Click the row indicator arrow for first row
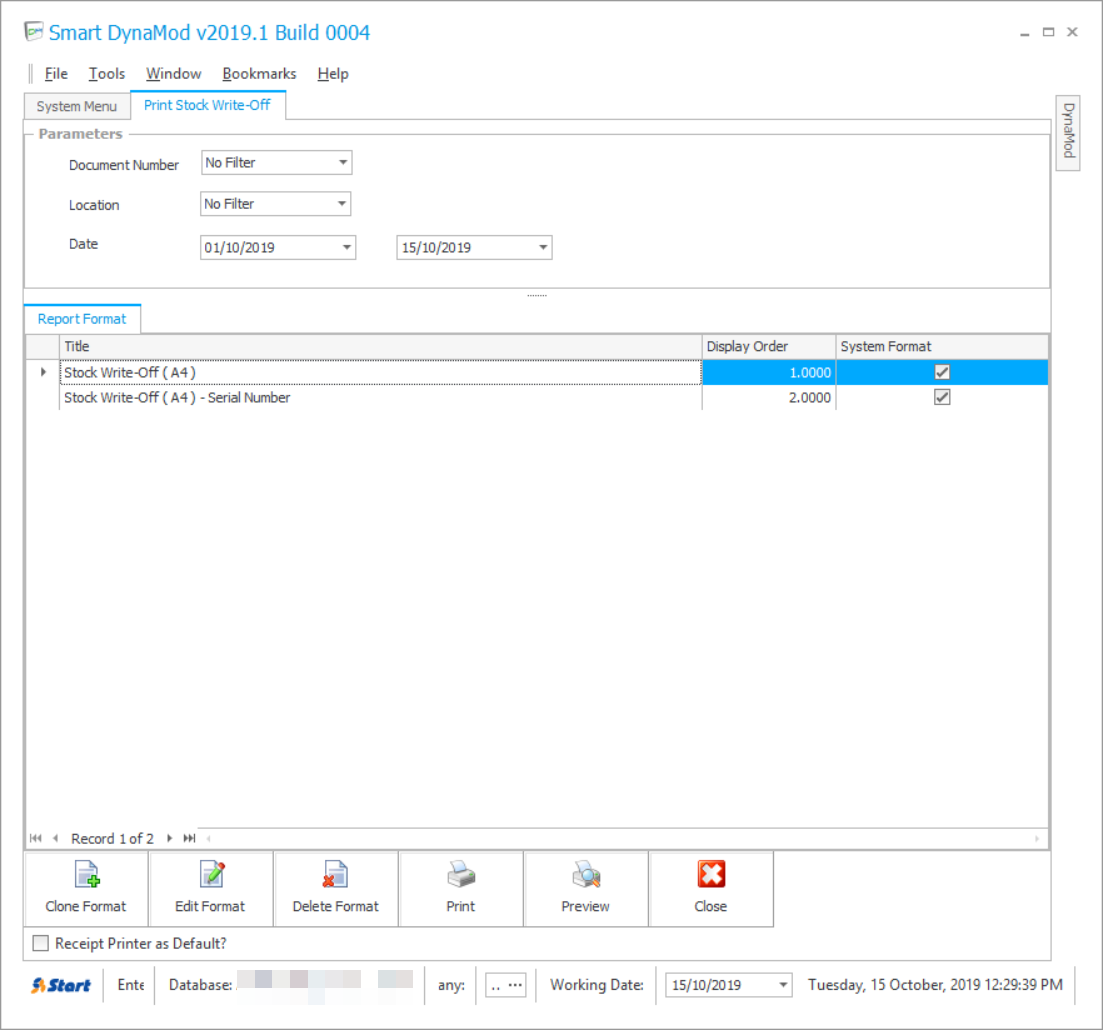The image size is (1103, 1030). point(43,372)
